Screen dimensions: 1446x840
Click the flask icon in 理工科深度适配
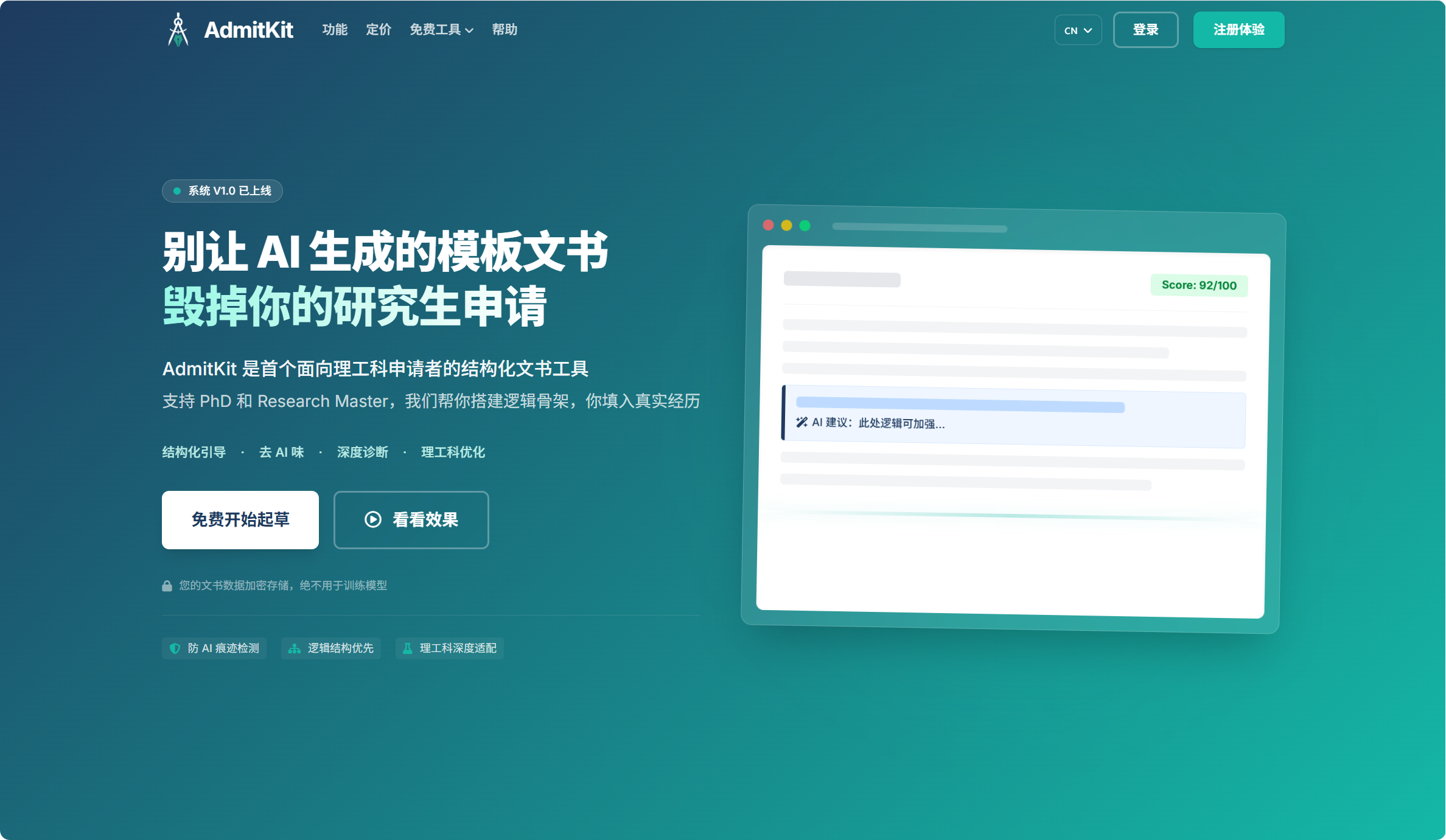(x=408, y=648)
